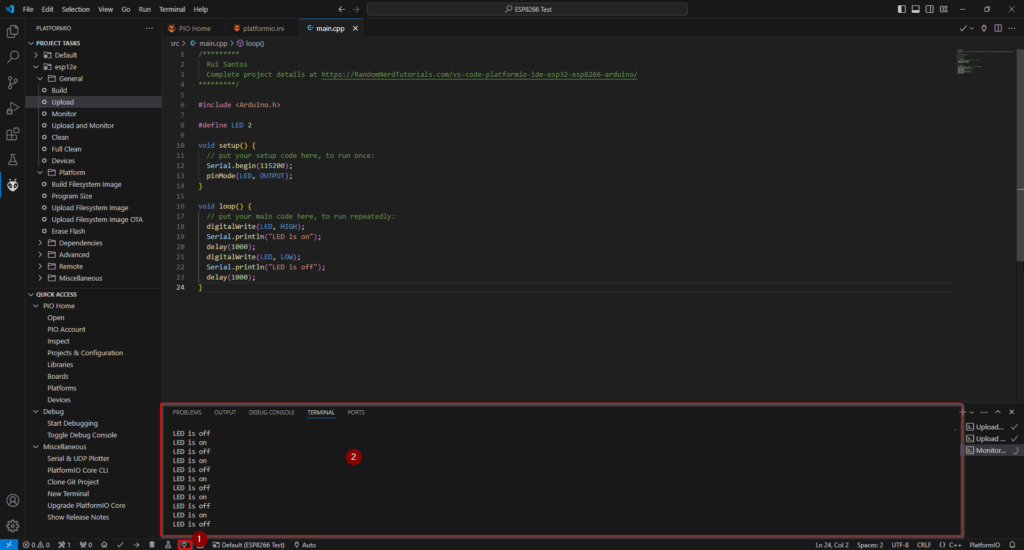
Task: Collapse the Platform task folder
Action: [x=40, y=172]
